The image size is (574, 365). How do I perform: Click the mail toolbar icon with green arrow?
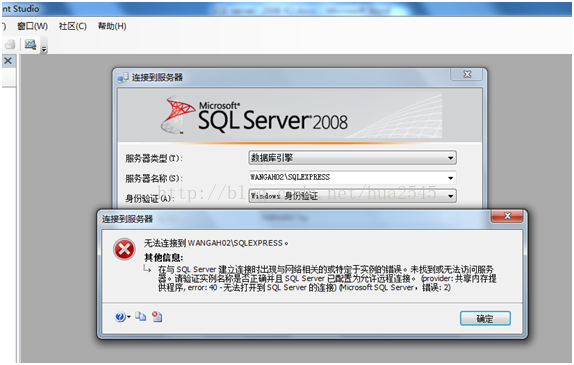click(30, 45)
